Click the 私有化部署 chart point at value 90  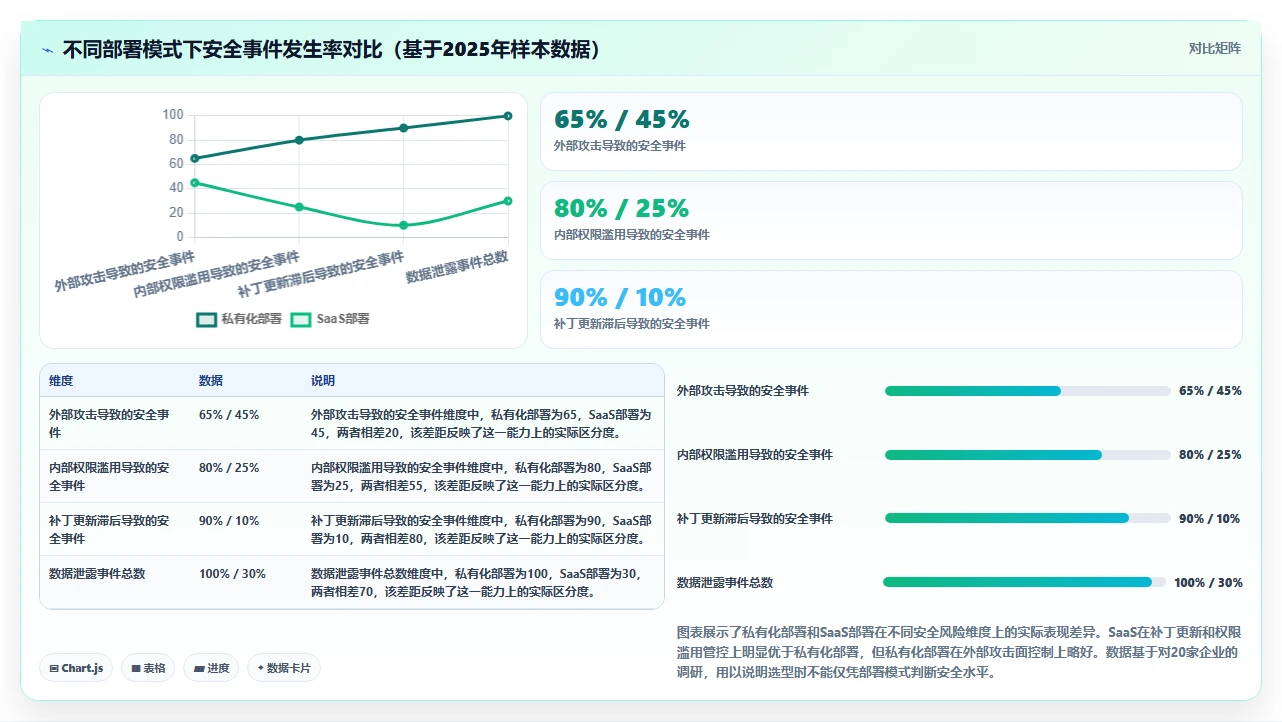tap(404, 128)
